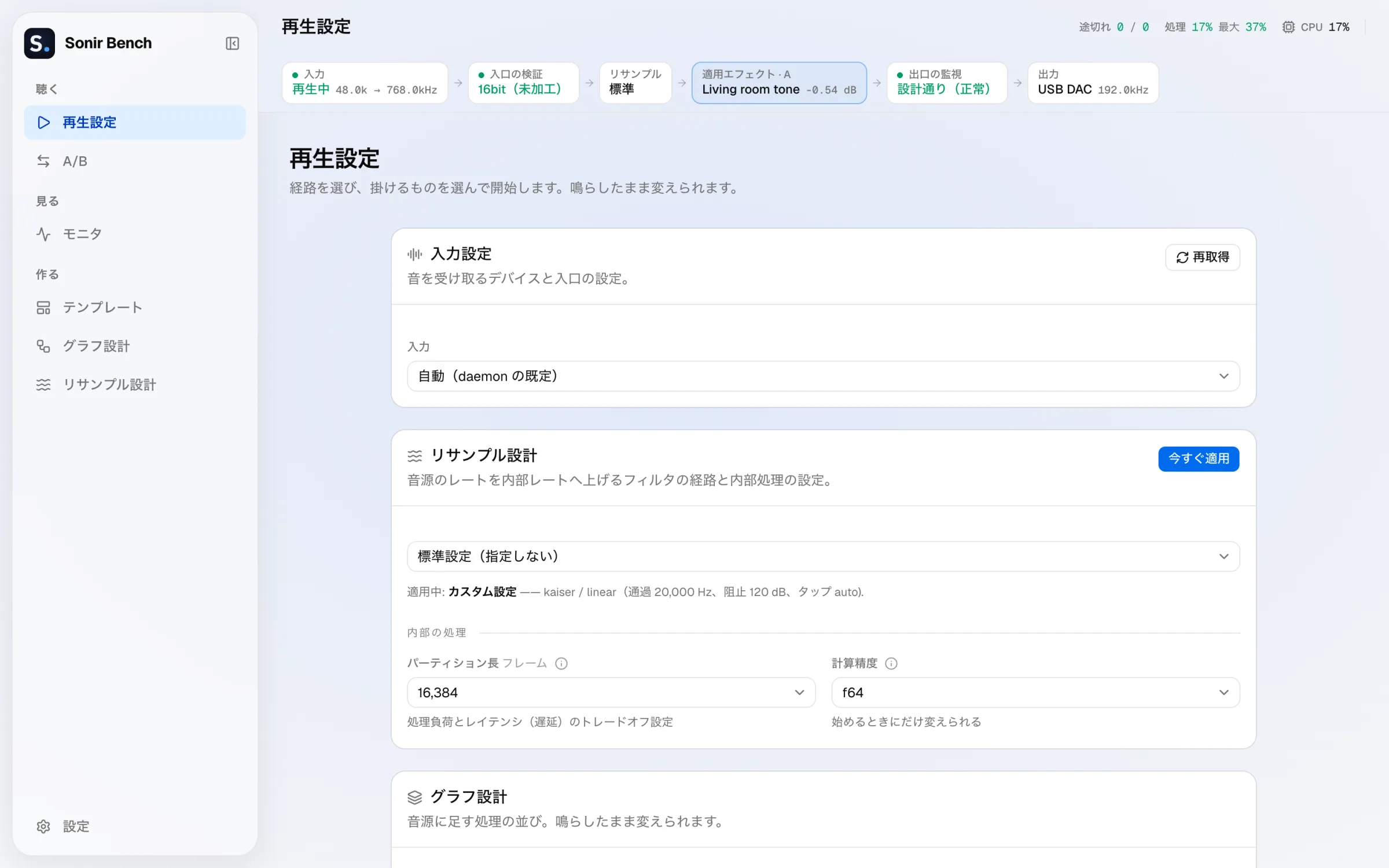Collapse the sidebar panel icon
Viewport: 1389px width, 868px height.
point(232,43)
